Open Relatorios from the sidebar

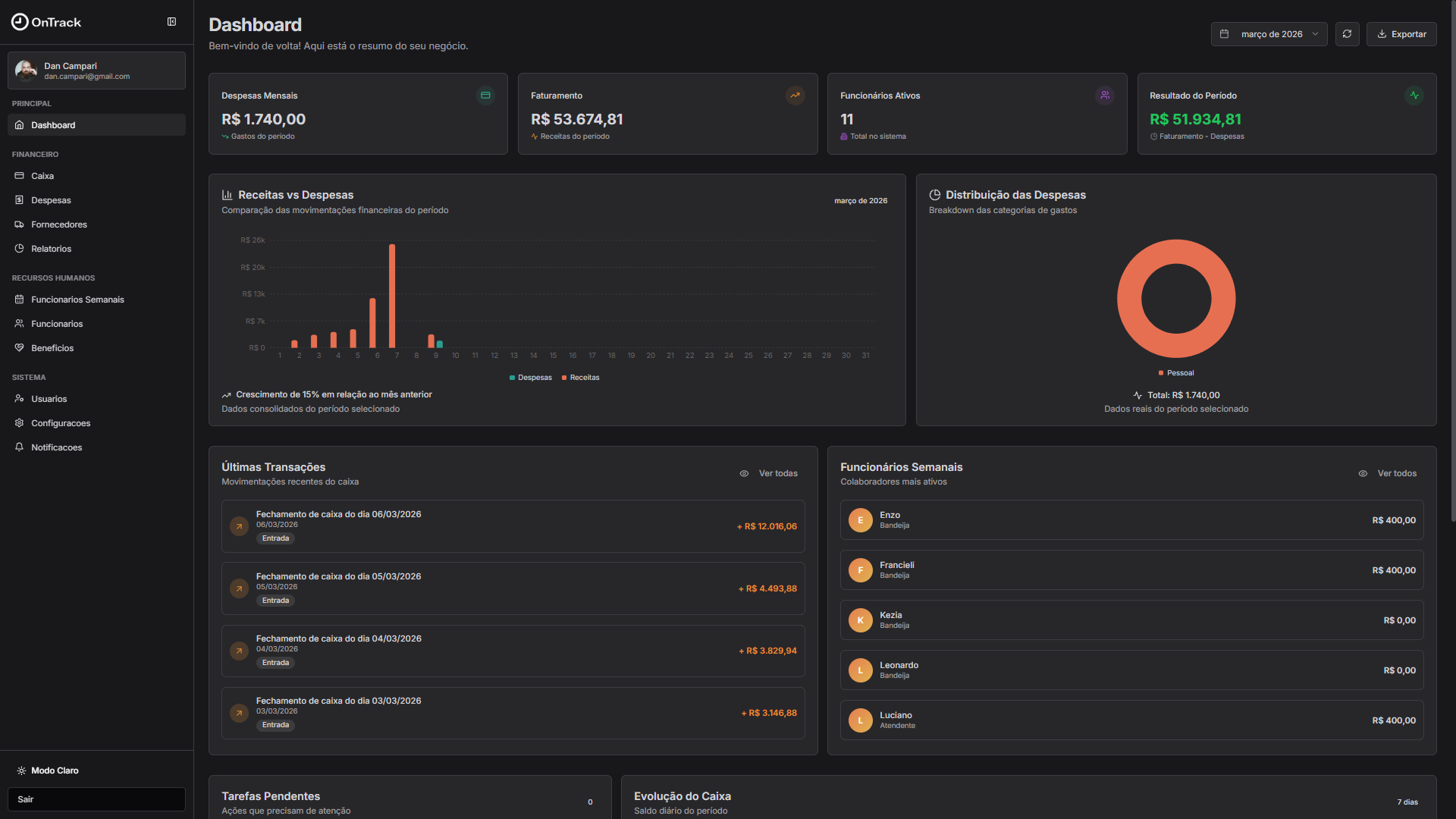click(51, 249)
